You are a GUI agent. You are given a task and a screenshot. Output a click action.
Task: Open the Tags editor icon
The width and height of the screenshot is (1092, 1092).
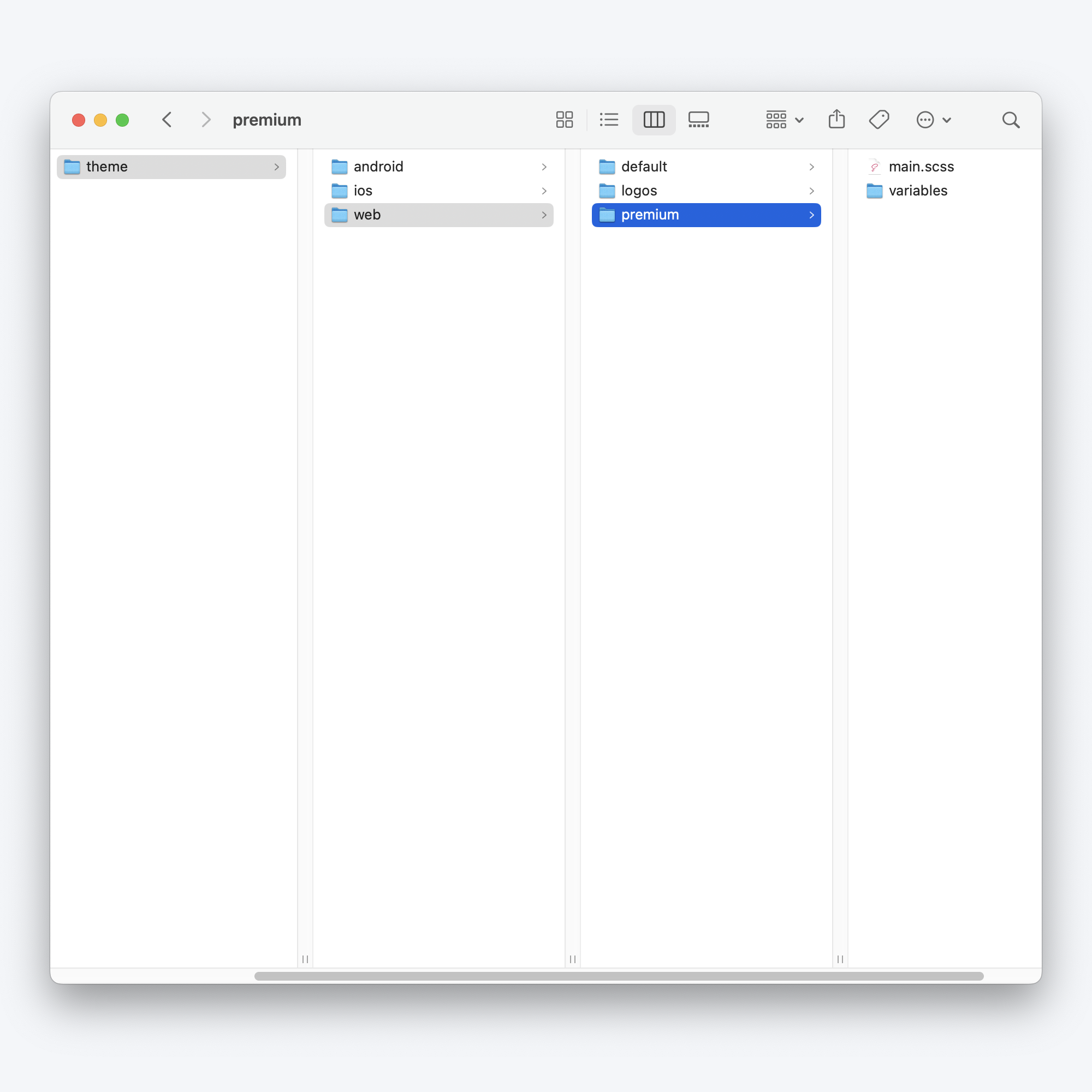click(x=879, y=120)
